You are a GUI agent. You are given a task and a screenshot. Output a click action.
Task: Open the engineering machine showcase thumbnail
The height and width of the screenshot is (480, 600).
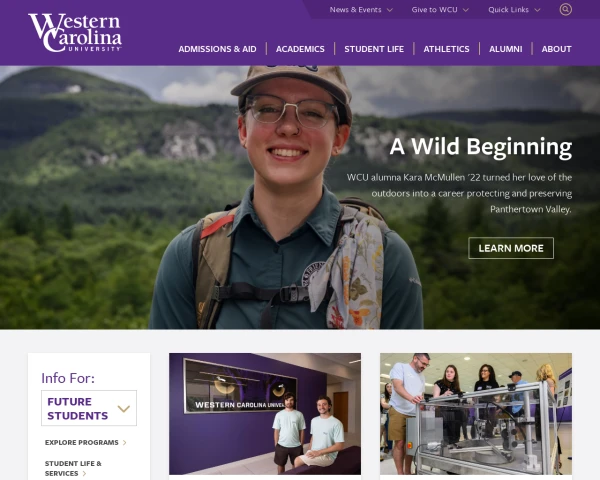(x=476, y=414)
